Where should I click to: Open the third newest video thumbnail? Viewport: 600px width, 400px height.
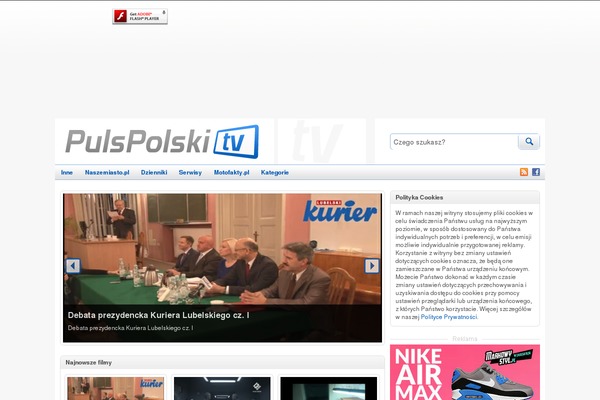click(x=329, y=389)
